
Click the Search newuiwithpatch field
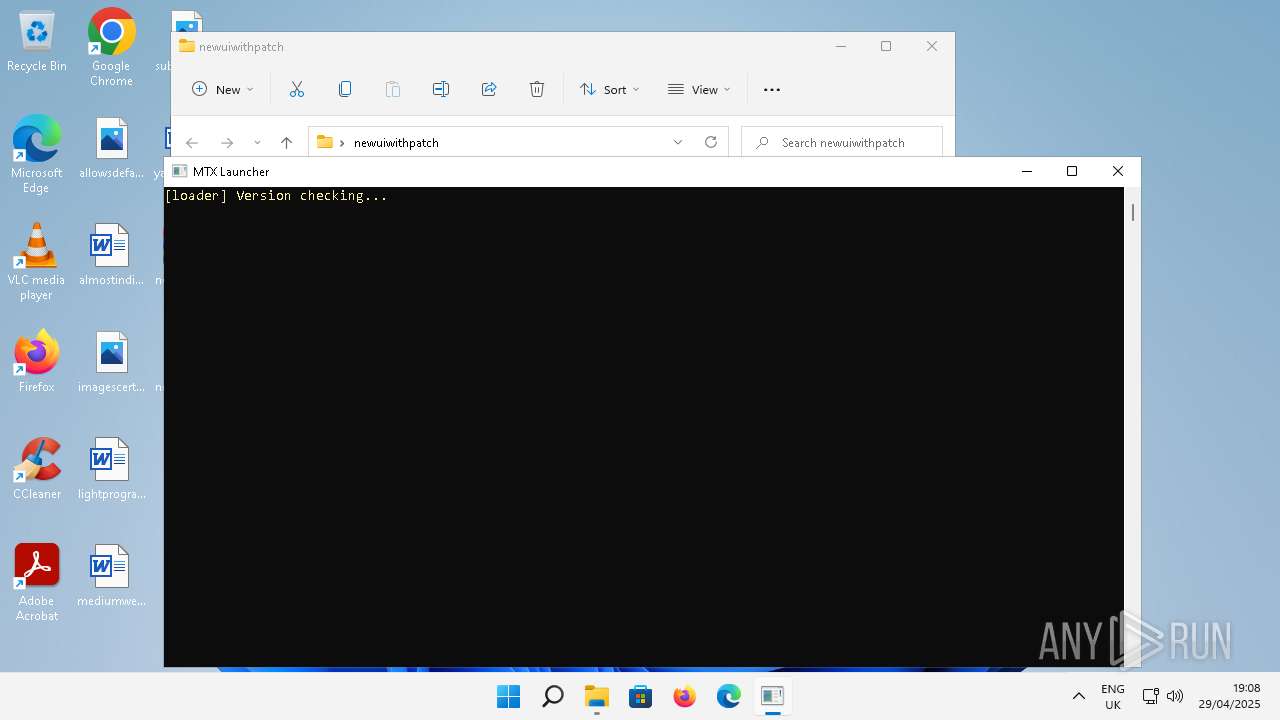(842, 142)
